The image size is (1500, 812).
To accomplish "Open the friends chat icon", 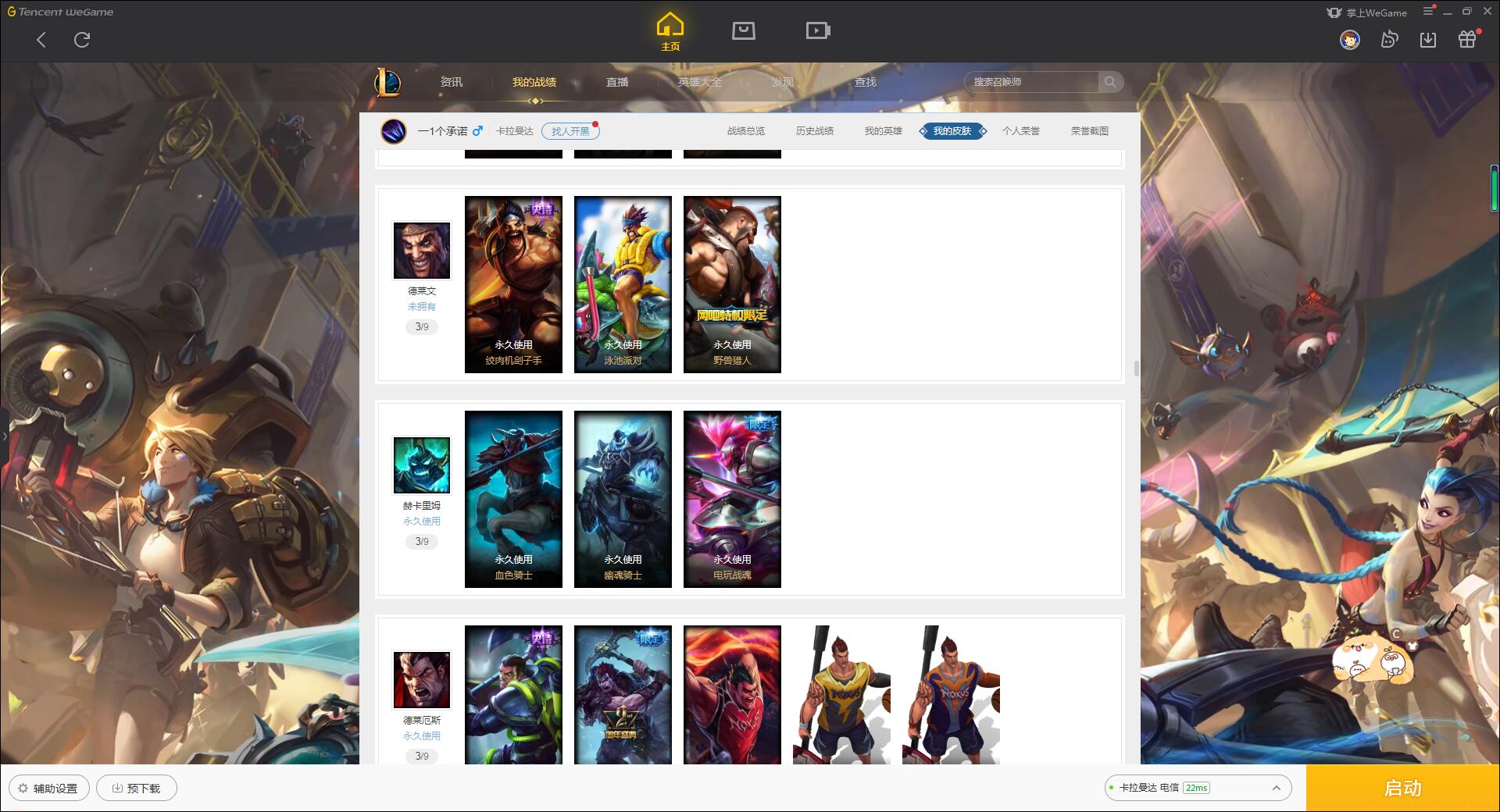I will (1389, 40).
